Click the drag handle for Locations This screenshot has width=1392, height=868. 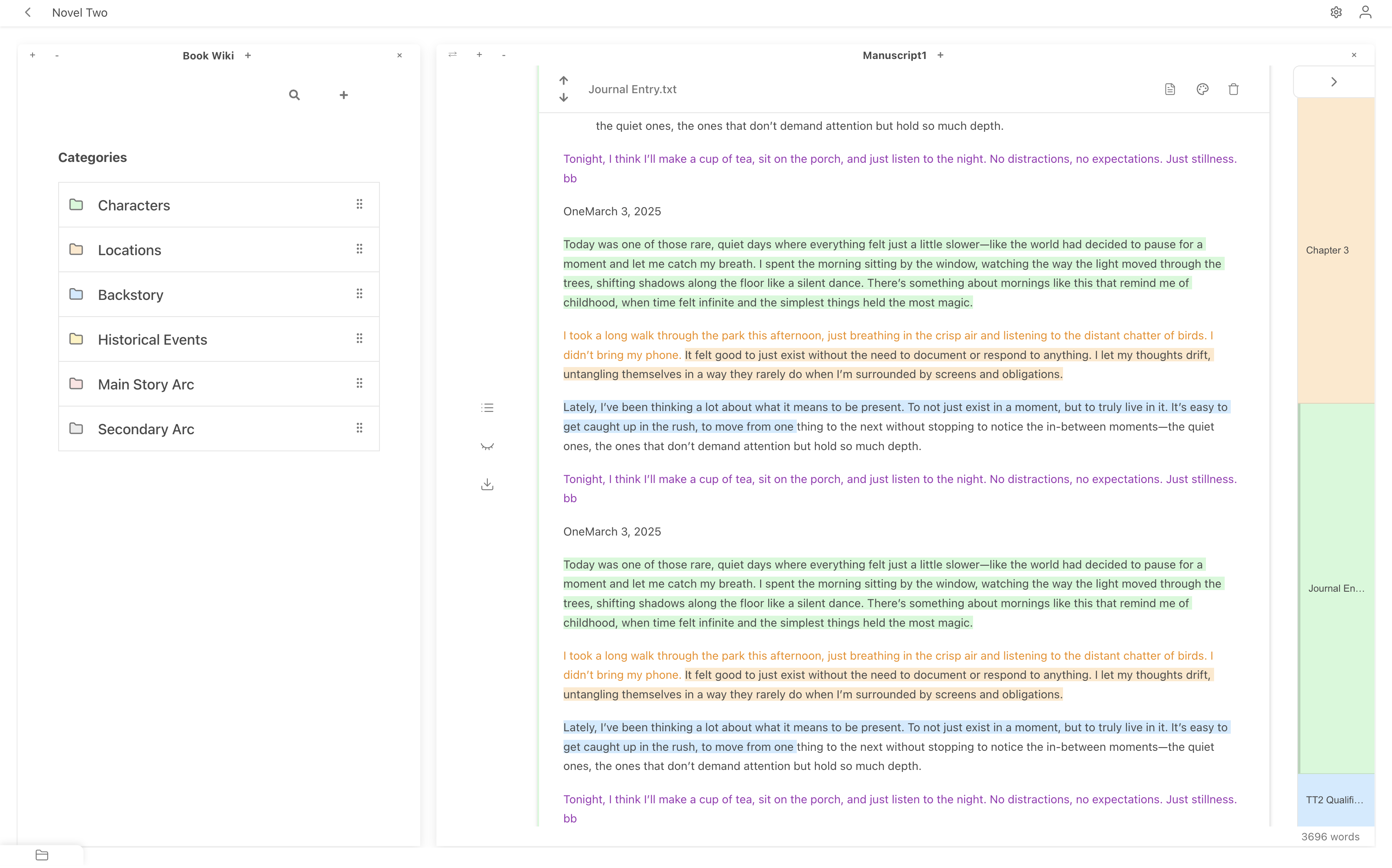point(360,249)
